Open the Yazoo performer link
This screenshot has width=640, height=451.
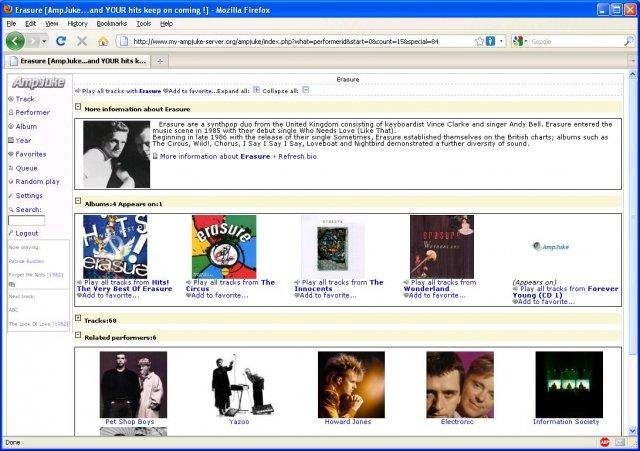point(239,422)
